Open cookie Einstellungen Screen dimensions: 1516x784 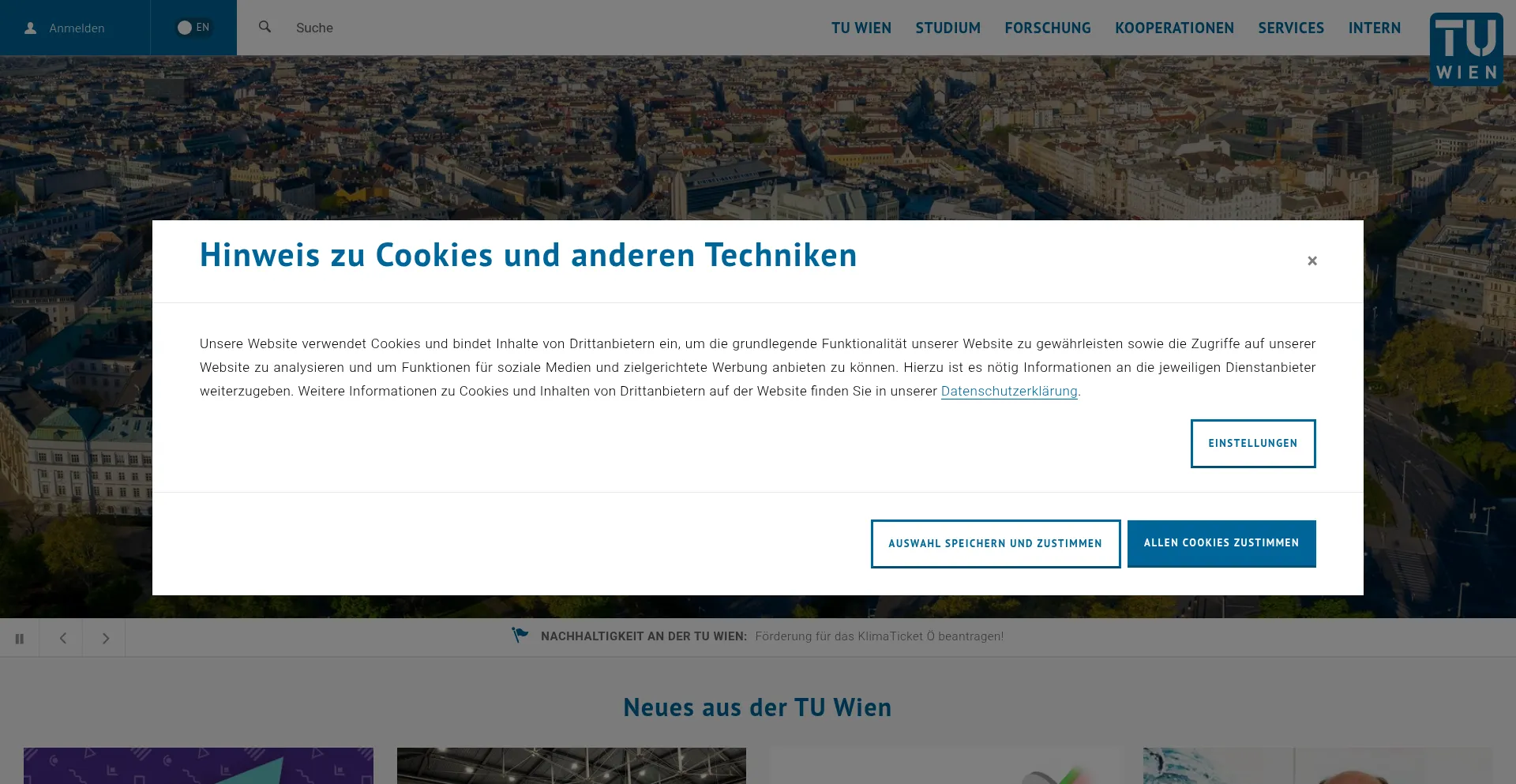point(1253,444)
